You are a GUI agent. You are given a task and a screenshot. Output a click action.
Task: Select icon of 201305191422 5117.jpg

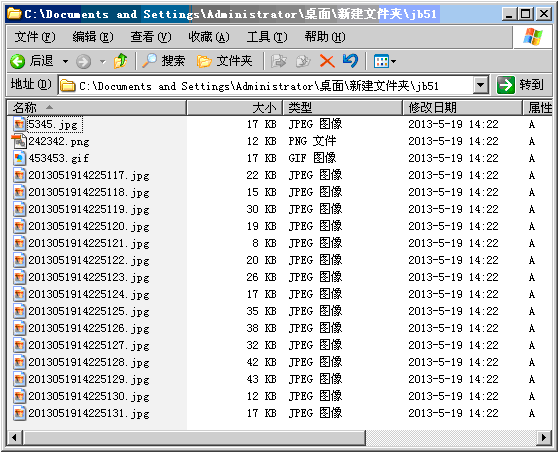tap(19, 175)
